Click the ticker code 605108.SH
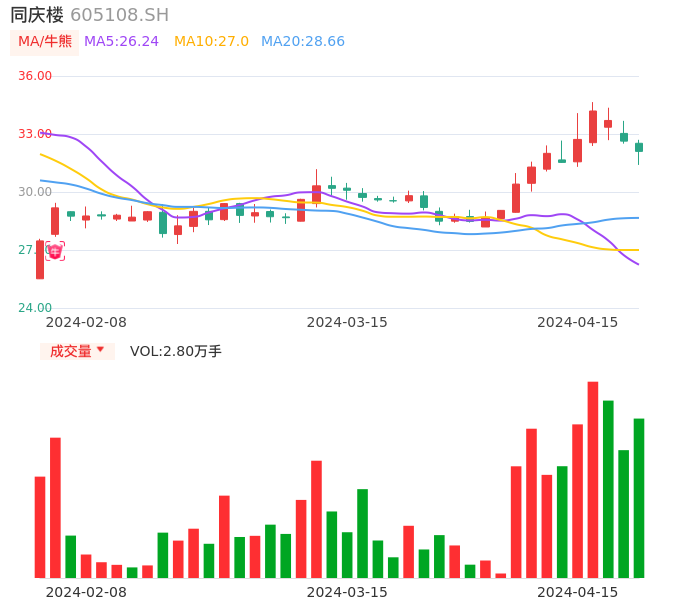The height and width of the screenshot is (606, 686). tap(119, 15)
